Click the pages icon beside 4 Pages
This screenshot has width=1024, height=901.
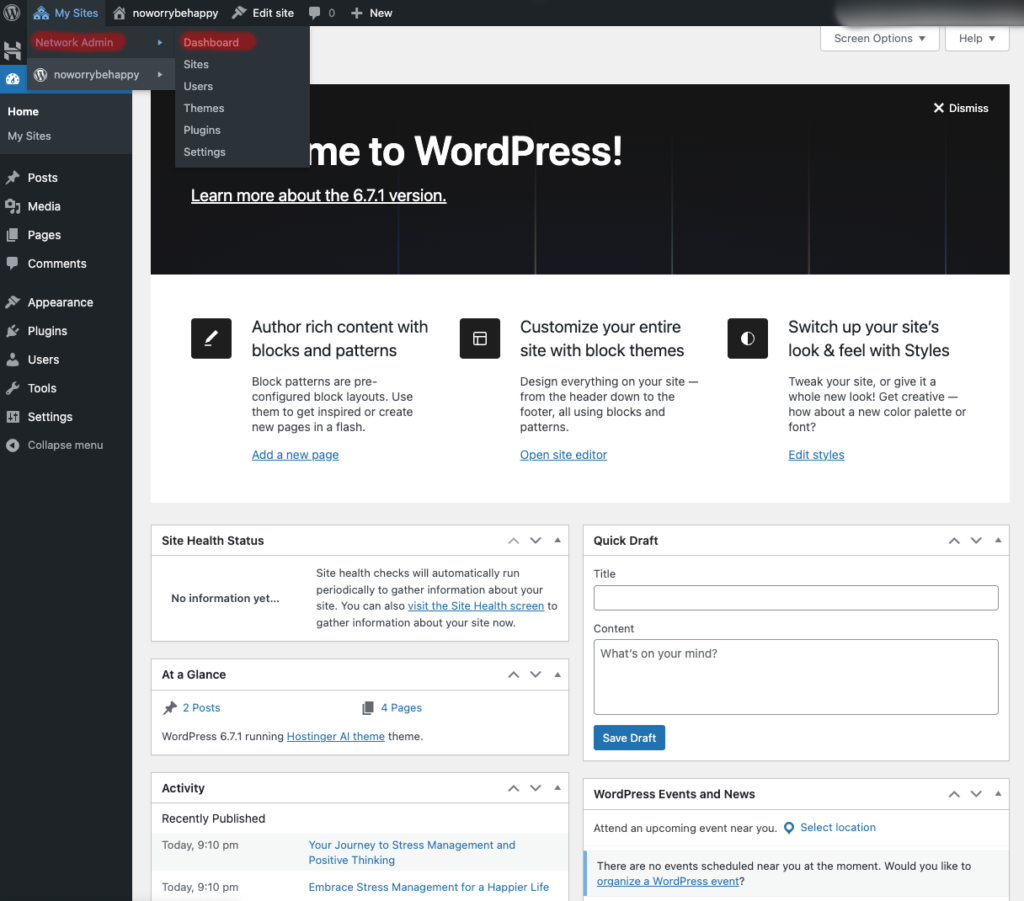[368, 708]
